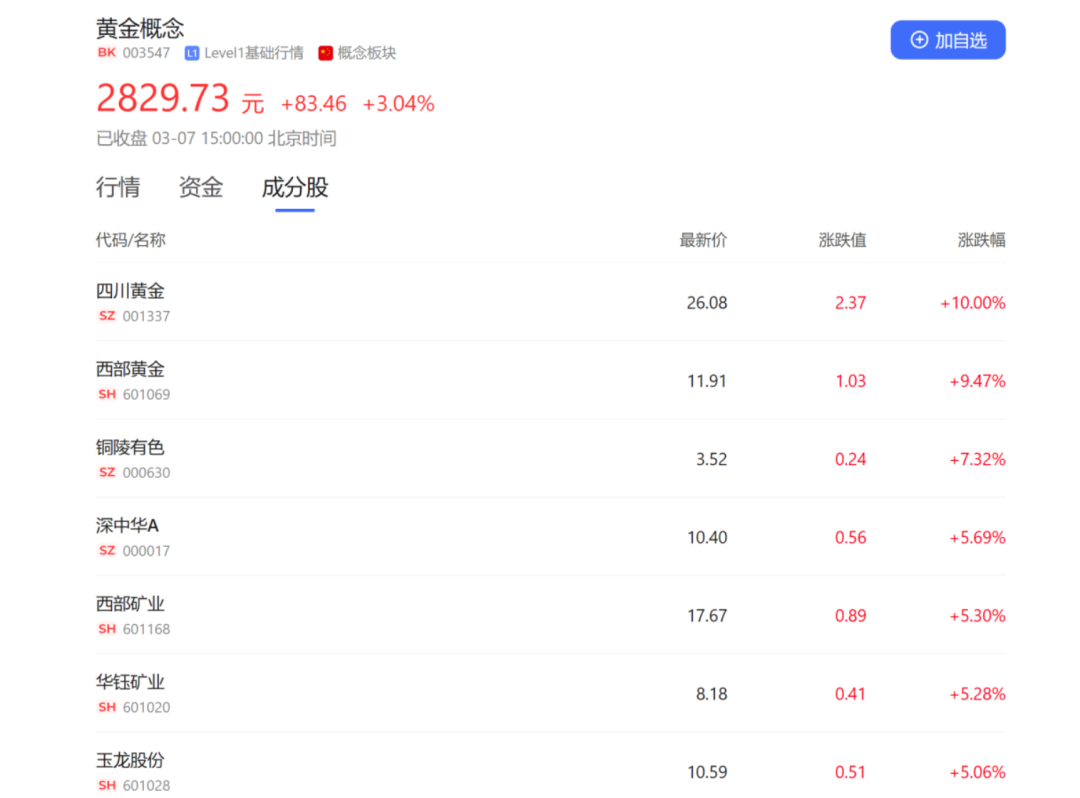Click 铜陵有色 latest price 3.52

(712, 459)
